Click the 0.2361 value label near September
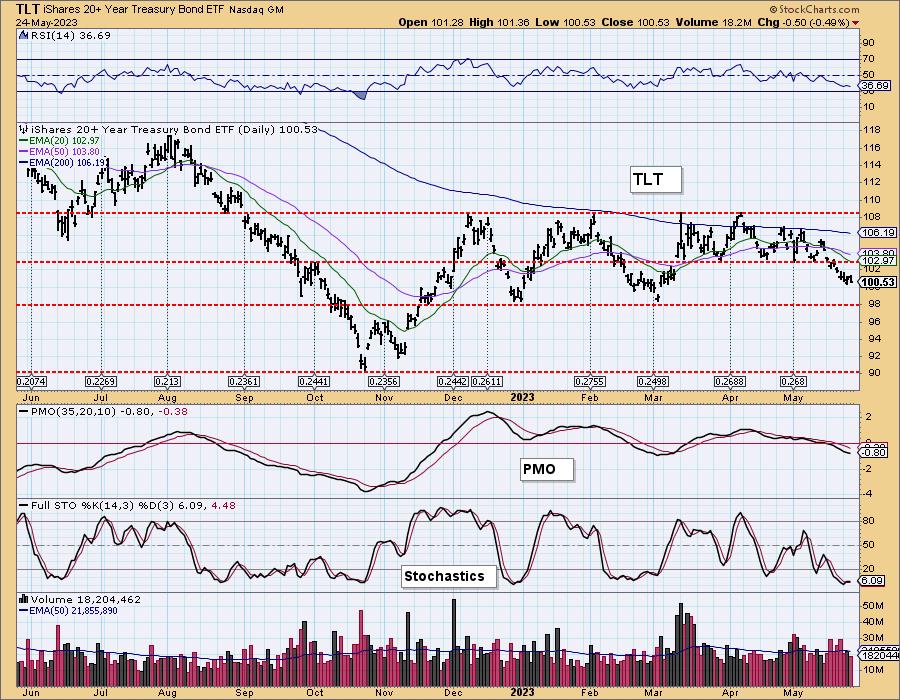 [244, 382]
